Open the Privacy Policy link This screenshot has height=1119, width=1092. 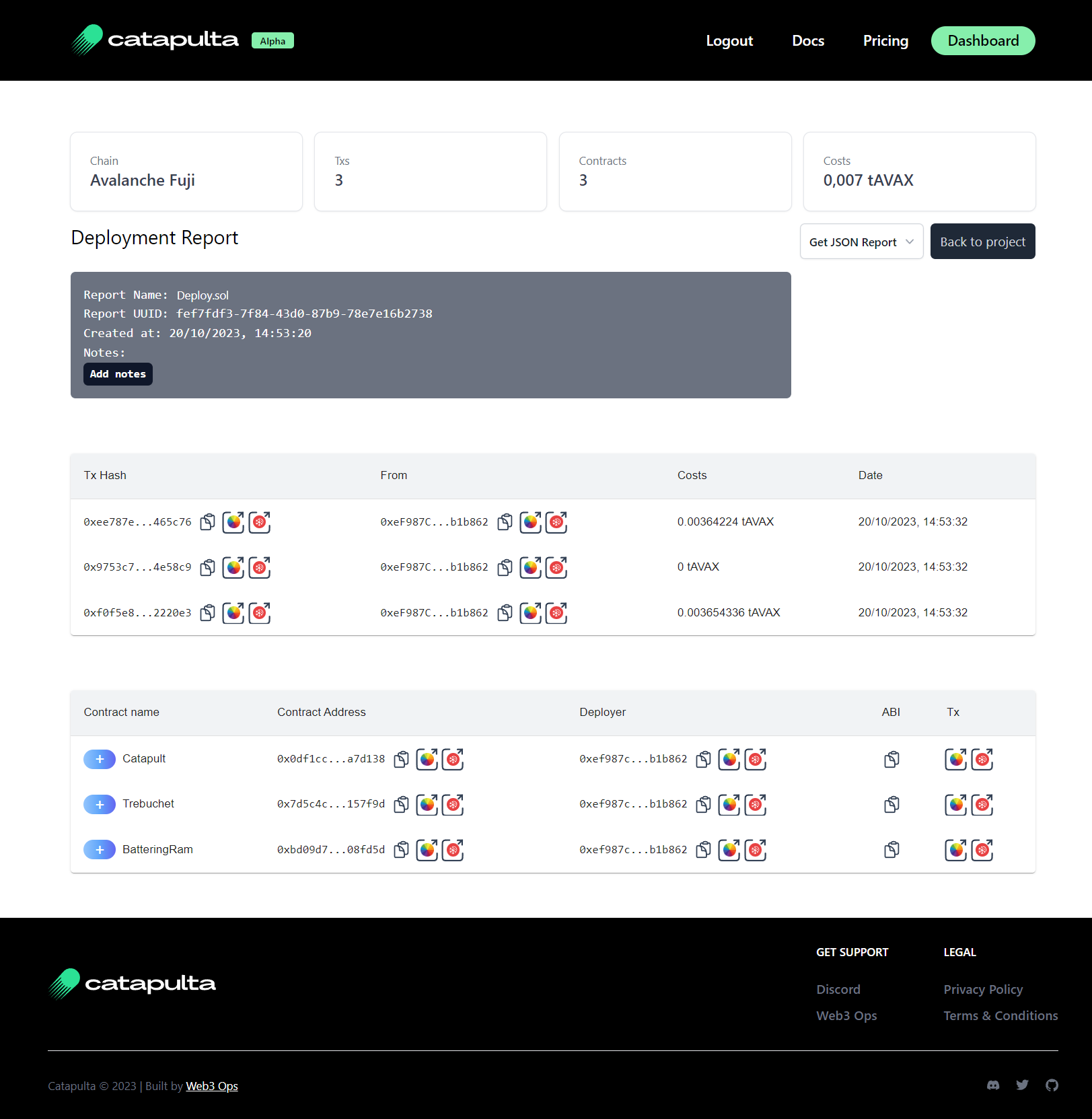click(x=983, y=989)
